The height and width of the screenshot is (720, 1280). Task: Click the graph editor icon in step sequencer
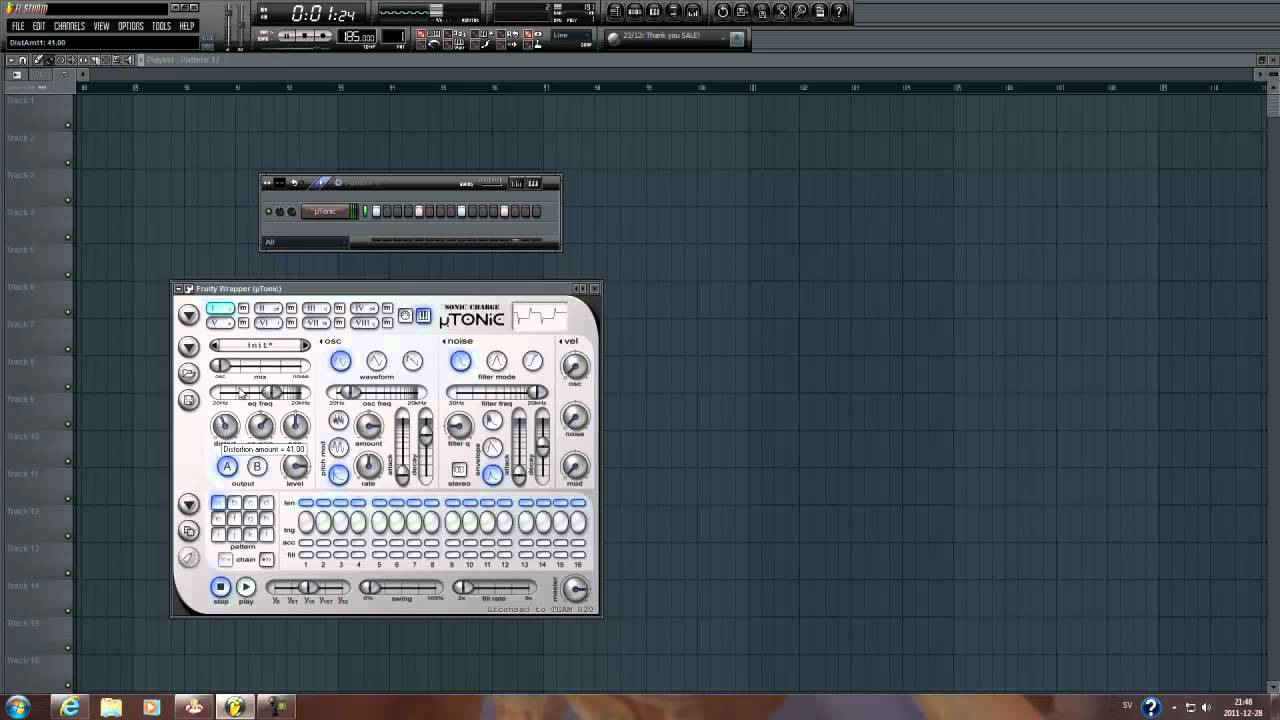(x=516, y=183)
